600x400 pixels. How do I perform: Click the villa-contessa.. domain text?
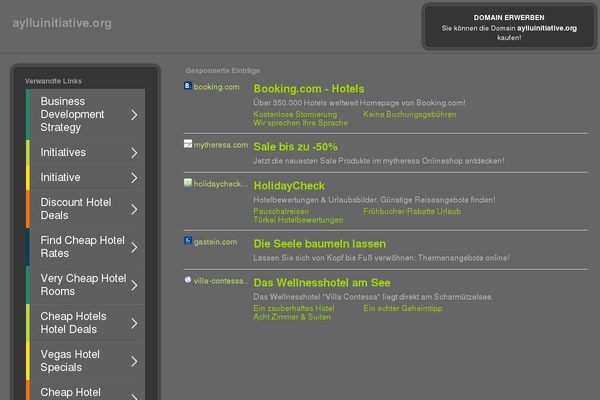click(x=221, y=281)
